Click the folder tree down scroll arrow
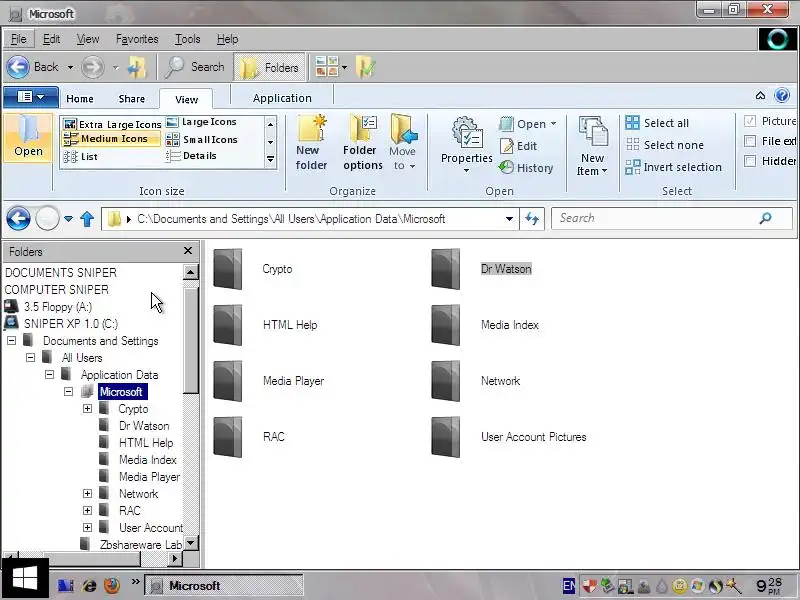 190,543
